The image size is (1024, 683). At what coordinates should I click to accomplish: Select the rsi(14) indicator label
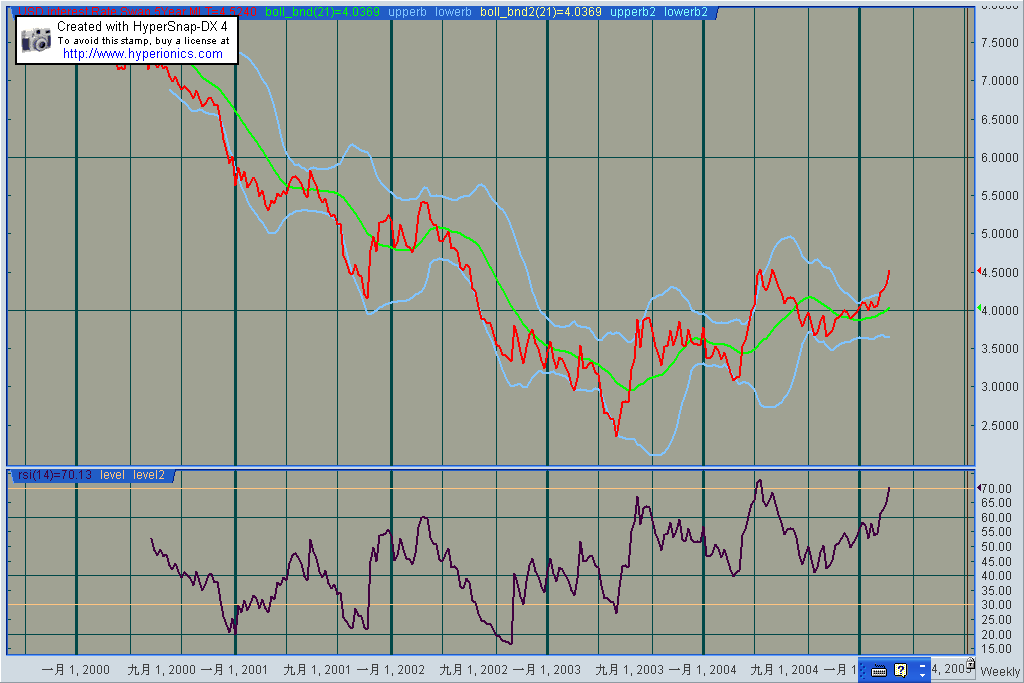[55, 475]
